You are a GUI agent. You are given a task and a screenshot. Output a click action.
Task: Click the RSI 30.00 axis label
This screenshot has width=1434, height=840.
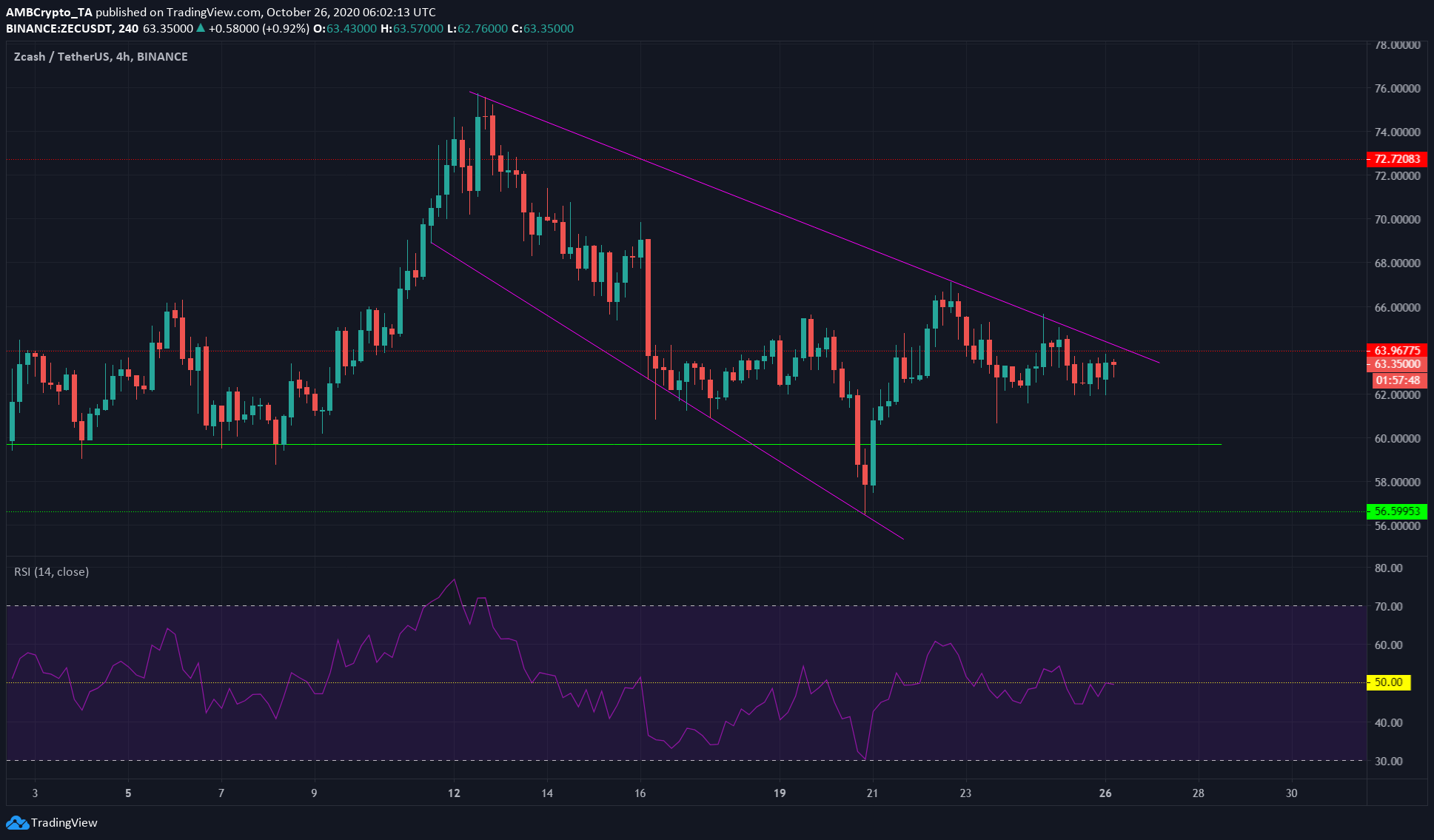pos(1388,761)
